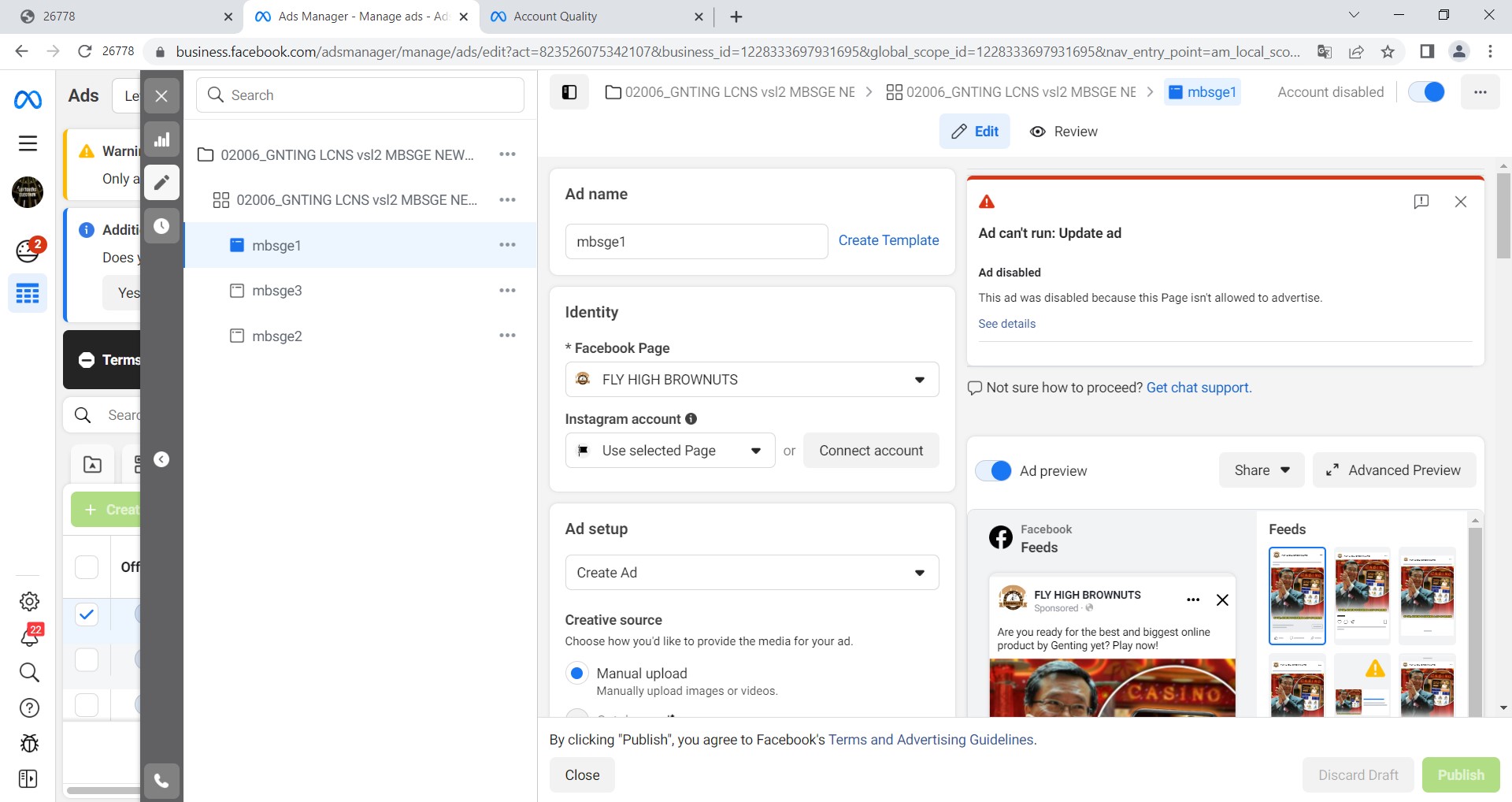This screenshot has width=1512, height=802.
Task: Open the face icon with 2 badge
Action: point(29,249)
